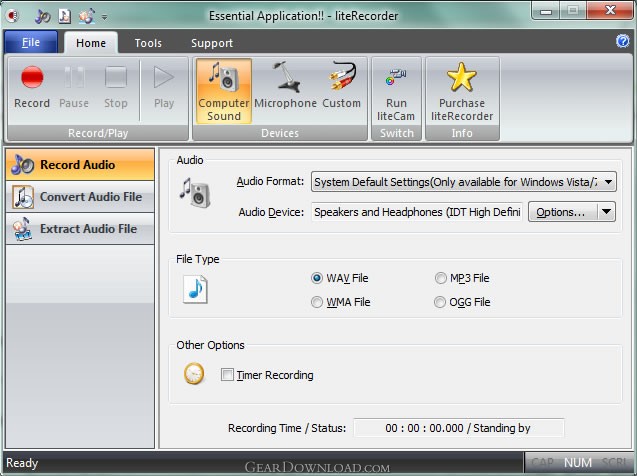Screen dimensions: 637x476
Task: Click the NUM indicator in status bar
Action: [578, 463]
